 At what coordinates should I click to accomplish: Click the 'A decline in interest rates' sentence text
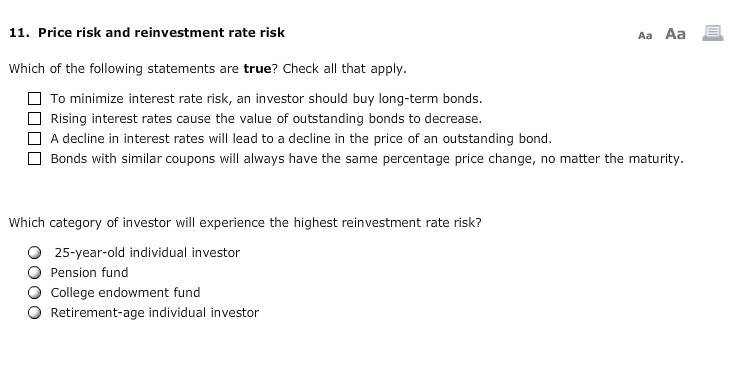(x=301, y=138)
